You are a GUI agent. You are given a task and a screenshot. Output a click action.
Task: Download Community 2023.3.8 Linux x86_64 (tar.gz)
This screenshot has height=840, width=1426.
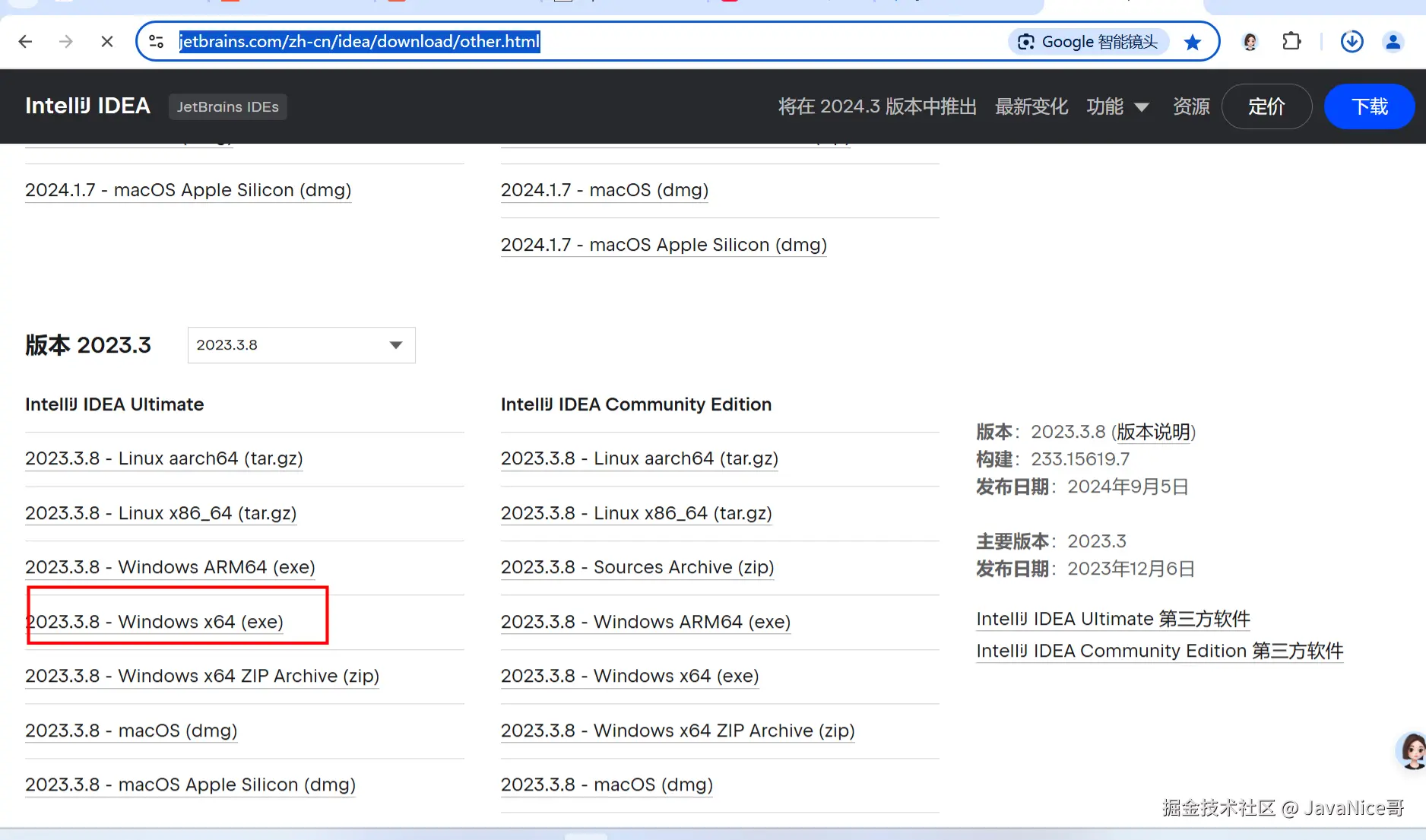tap(636, 513)
